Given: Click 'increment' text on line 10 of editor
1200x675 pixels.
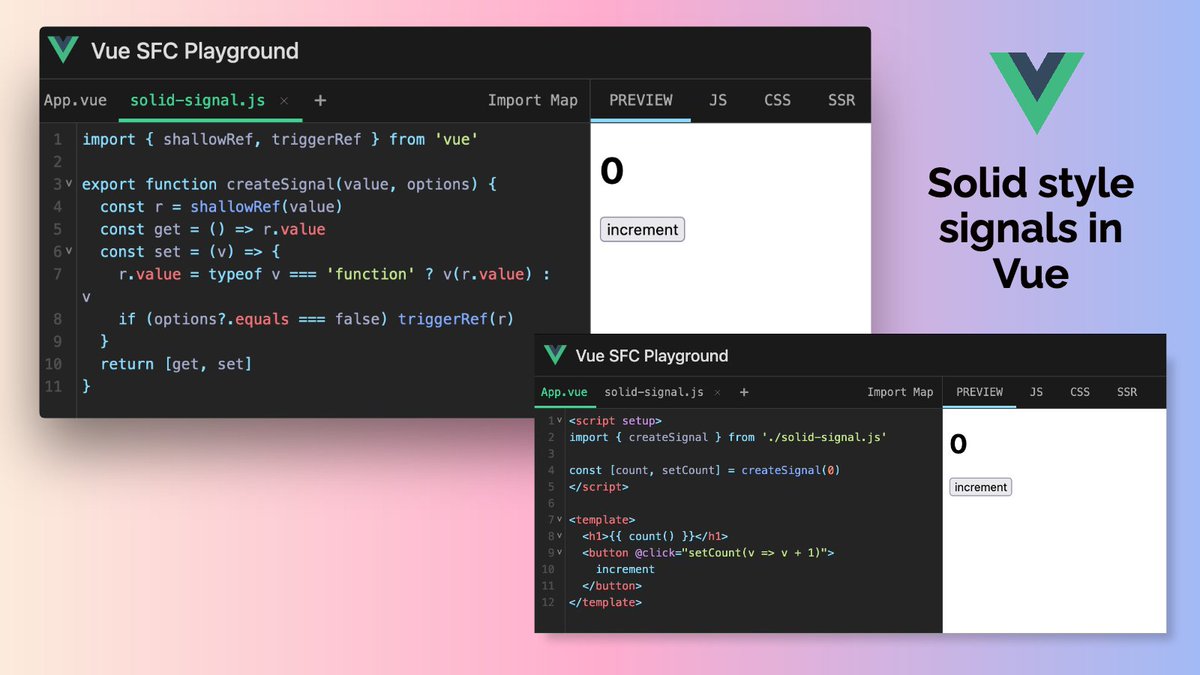Looking at the screenshot, I should pos(625,569).
